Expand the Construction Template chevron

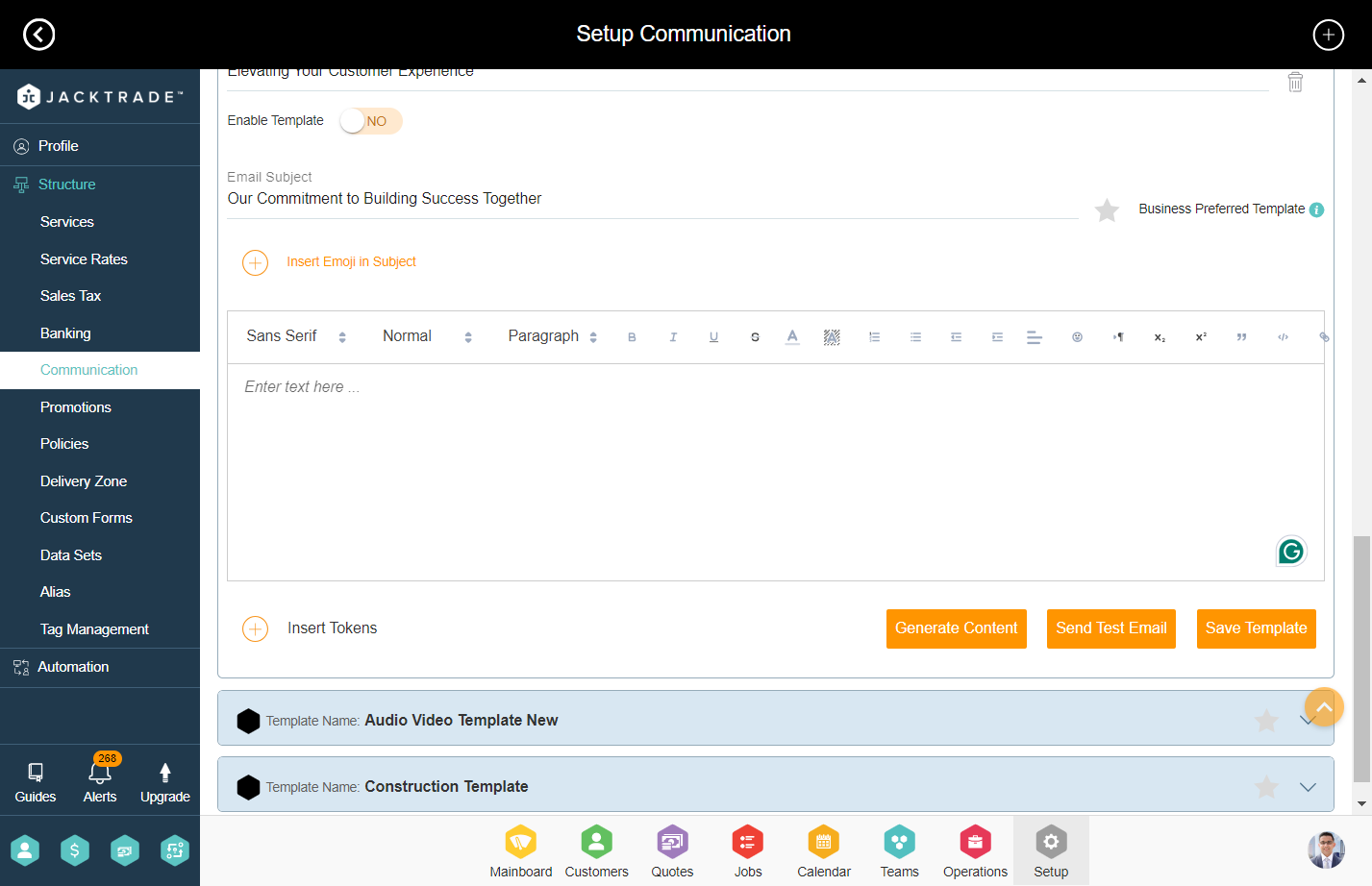pos(1308,787)
